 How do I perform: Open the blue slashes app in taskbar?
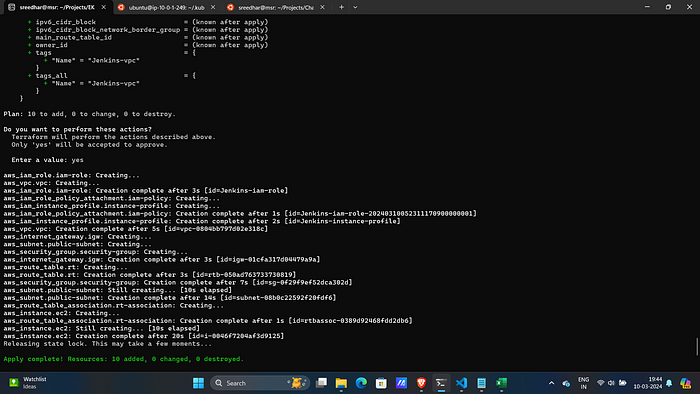point(401,383)
